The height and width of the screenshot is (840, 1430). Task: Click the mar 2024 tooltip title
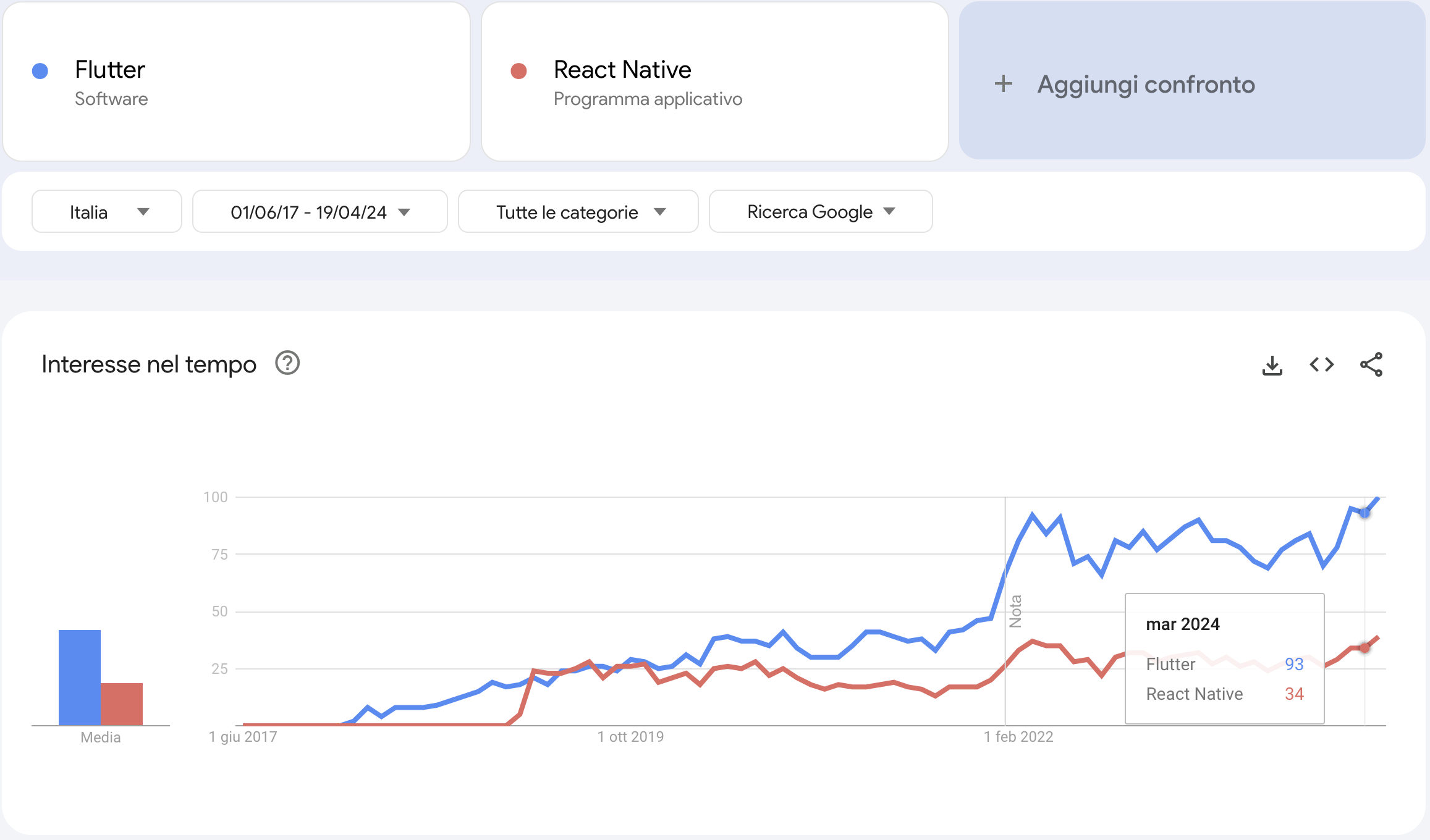(1183, 624)
